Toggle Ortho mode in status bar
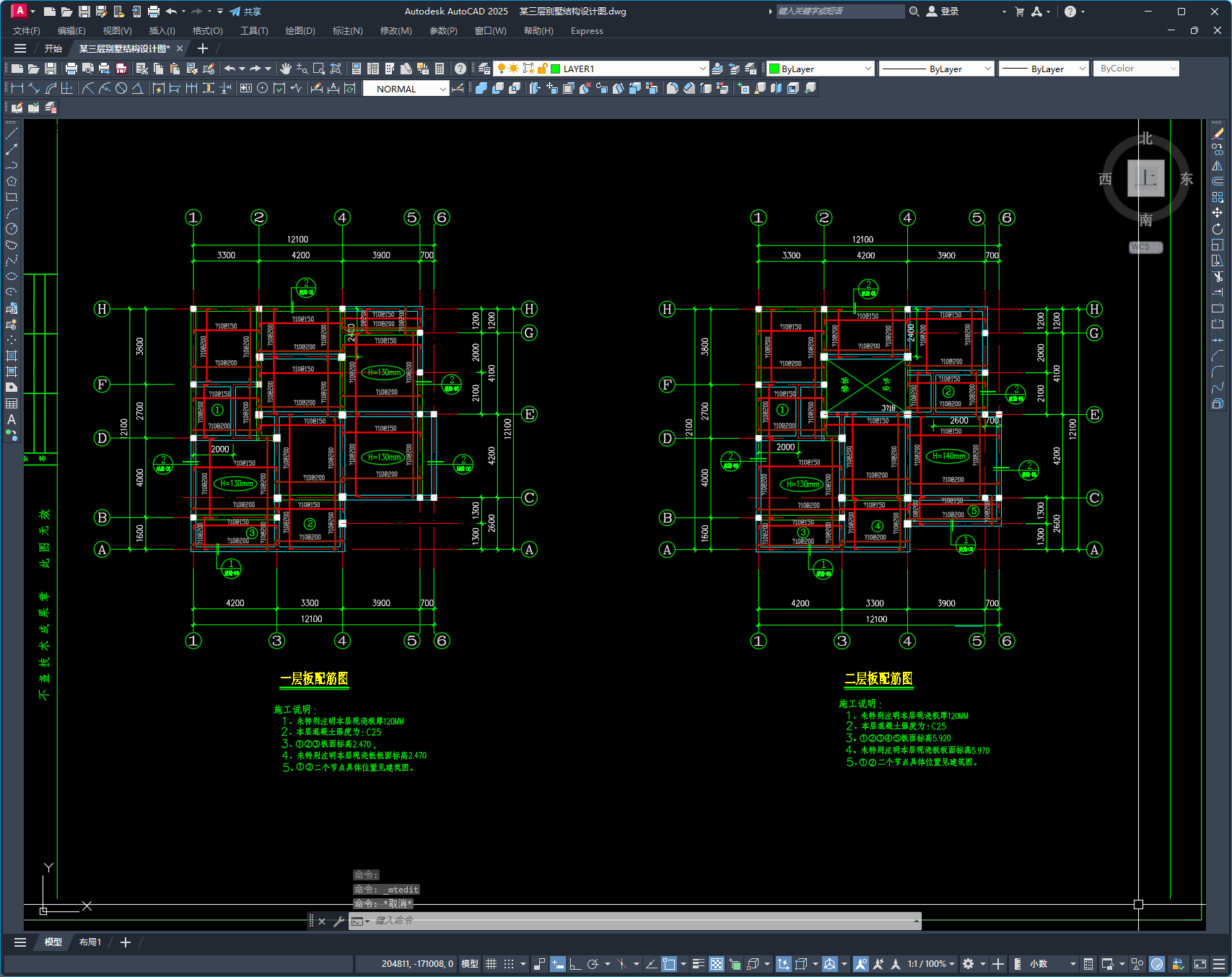 [575, 964]
